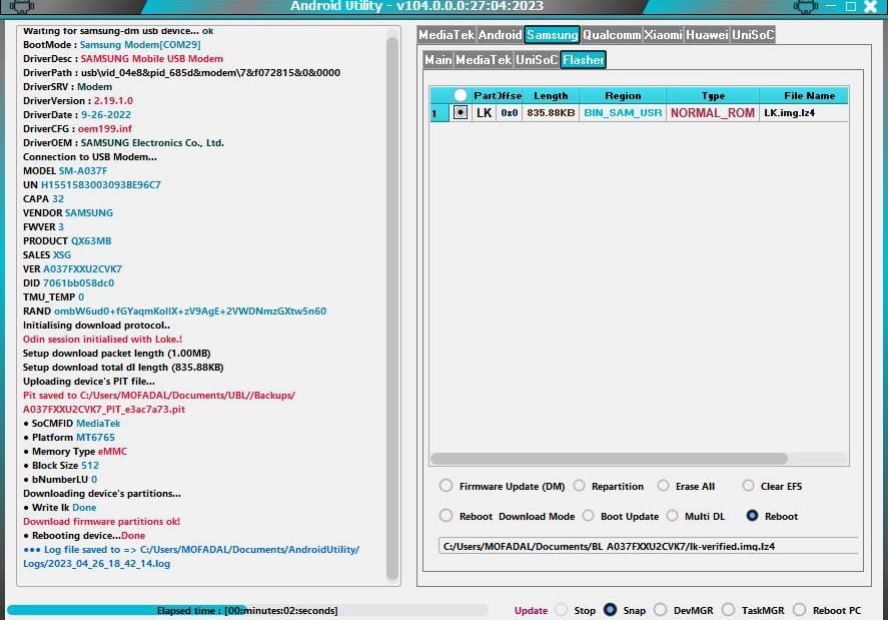Click the Platform MT6765 log line

[x=69, y=437]
